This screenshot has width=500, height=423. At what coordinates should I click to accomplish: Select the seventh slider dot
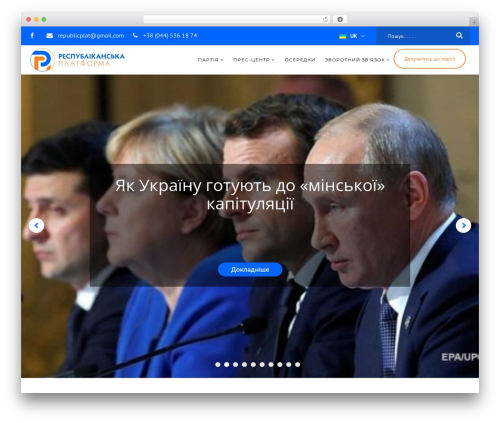[271, 364]
